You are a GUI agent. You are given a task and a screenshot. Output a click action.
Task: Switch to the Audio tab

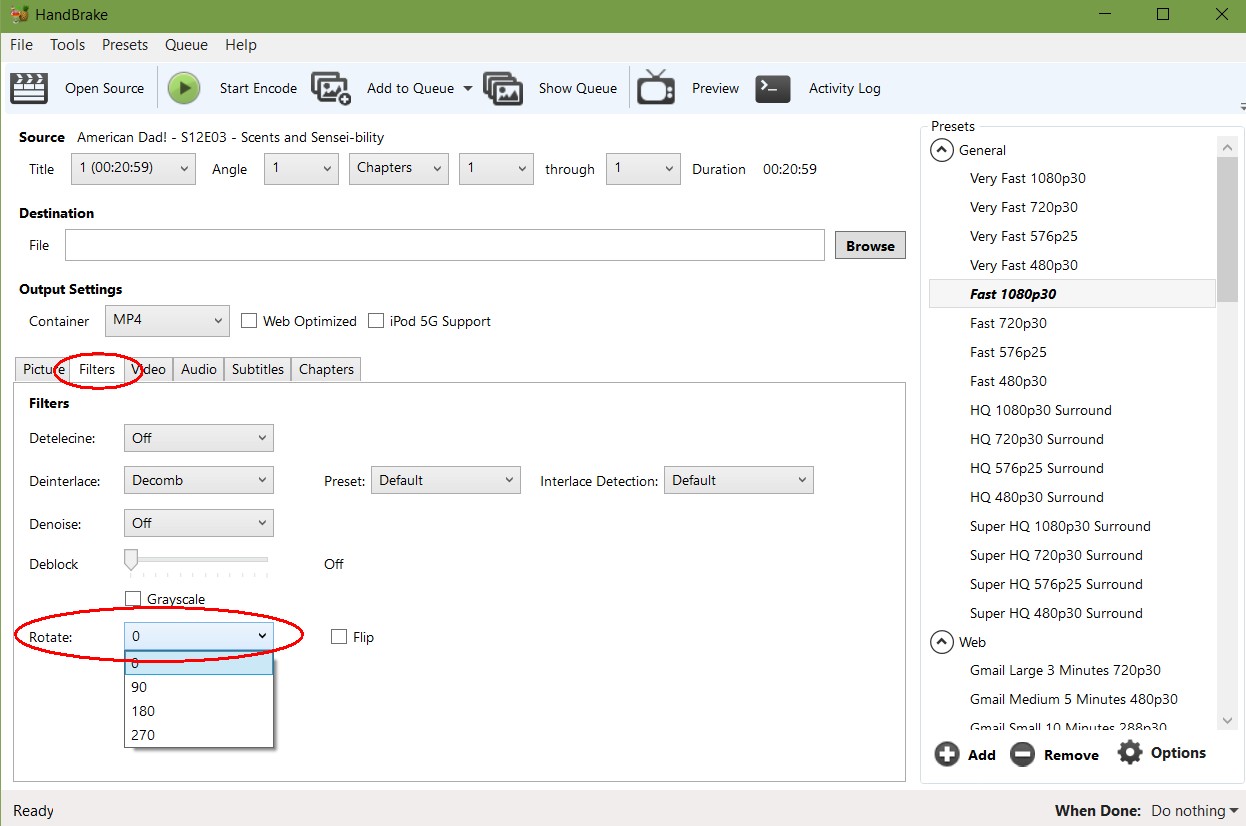[x=198, y=369]
